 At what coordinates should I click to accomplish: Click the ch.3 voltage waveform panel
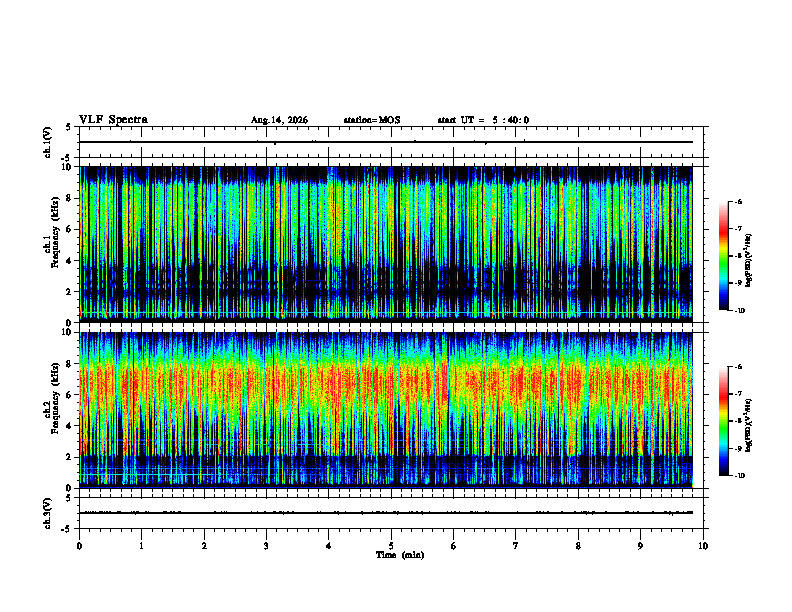click(x=393, y=513)
